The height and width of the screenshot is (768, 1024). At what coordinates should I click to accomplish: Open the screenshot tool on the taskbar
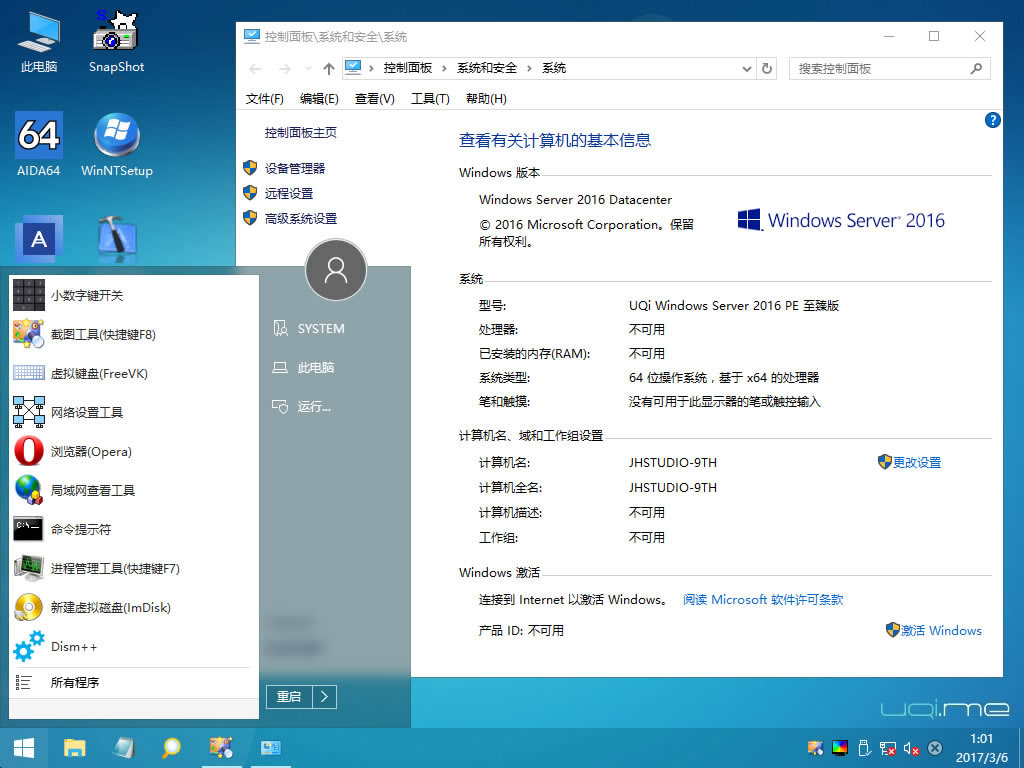tap(221, 748)
